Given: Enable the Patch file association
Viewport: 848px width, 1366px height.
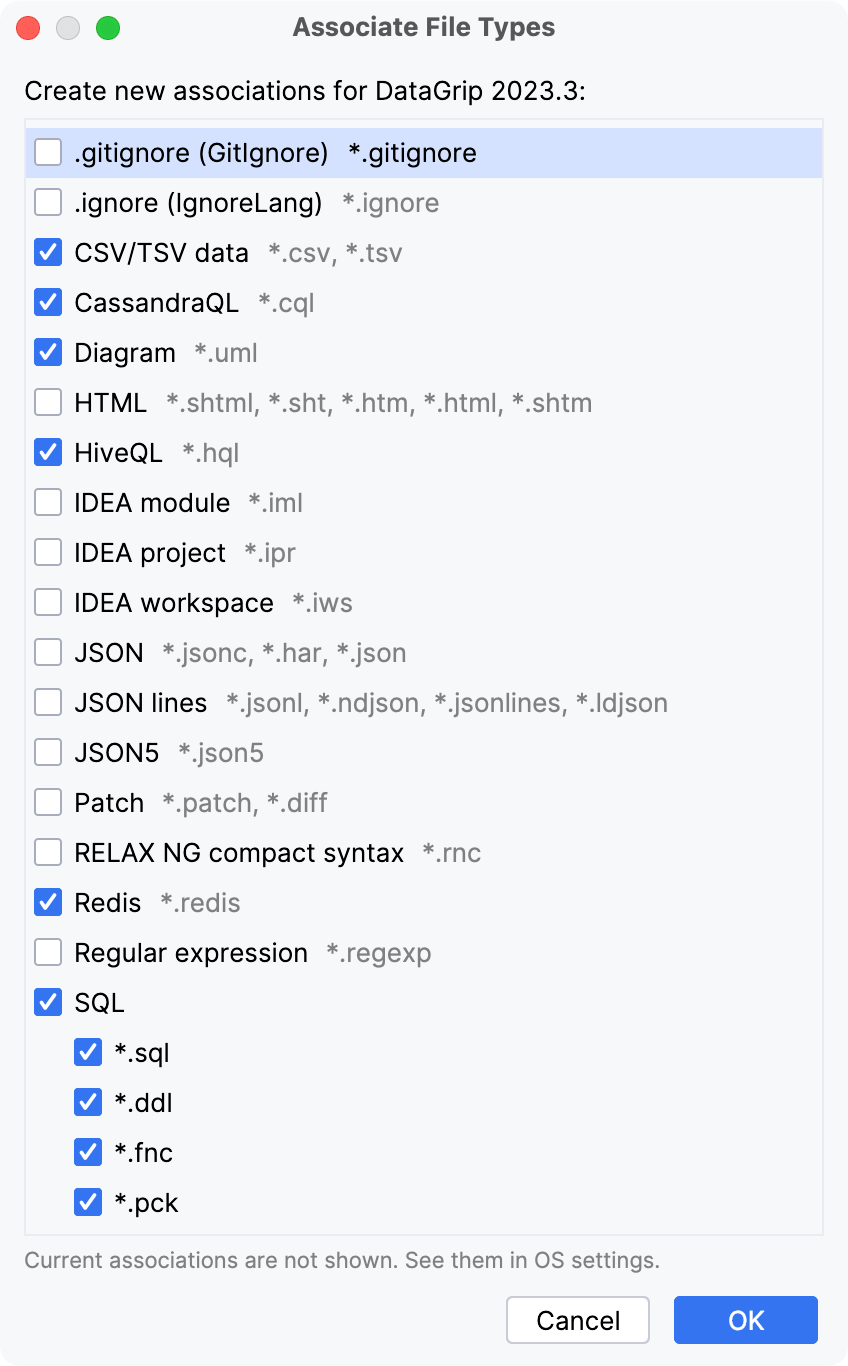Looking at the screenshot, I should (47, 802).
